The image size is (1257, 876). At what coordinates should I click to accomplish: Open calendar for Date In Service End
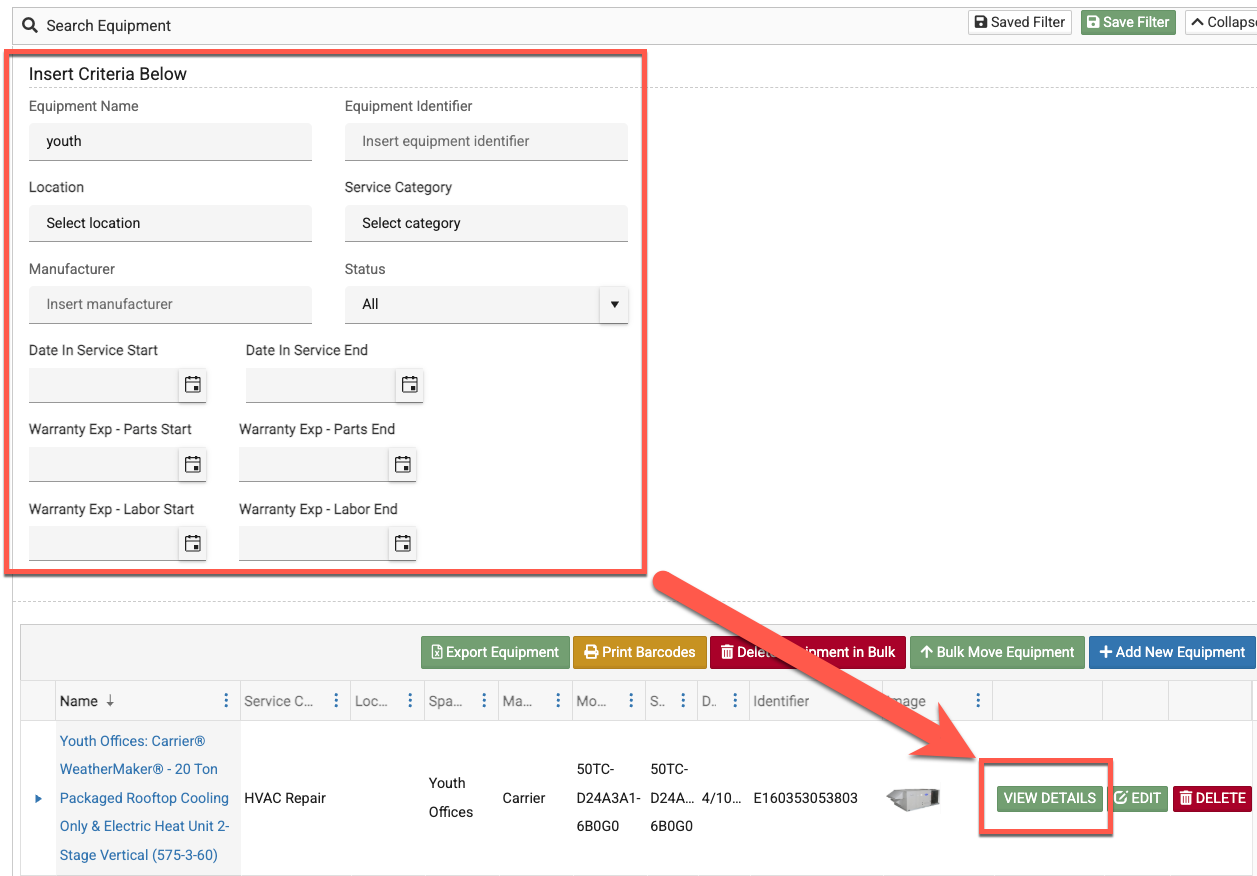point(409,385)
